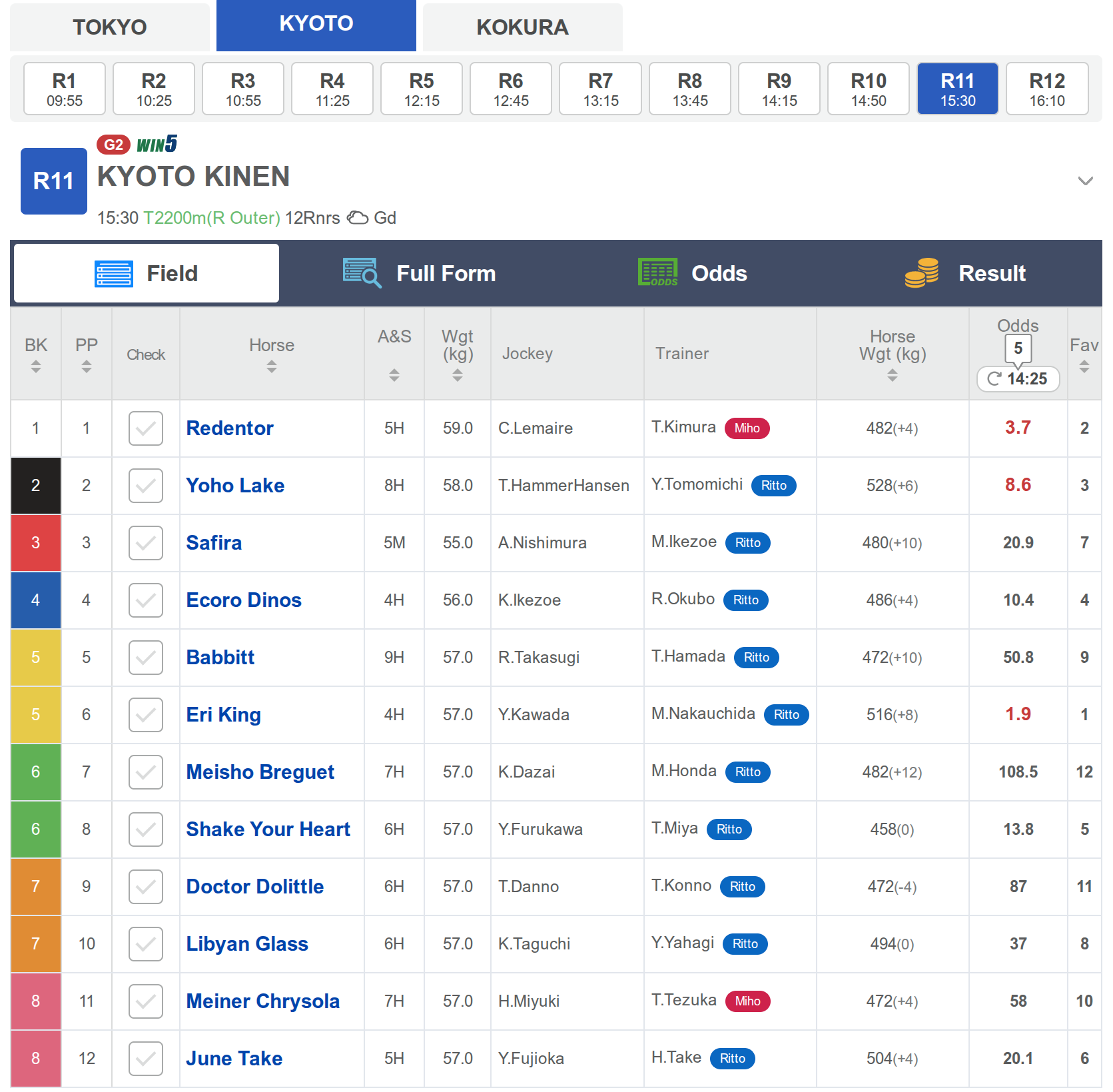Sort the table by PP column

pyautogui.click(x=87, y=366)
